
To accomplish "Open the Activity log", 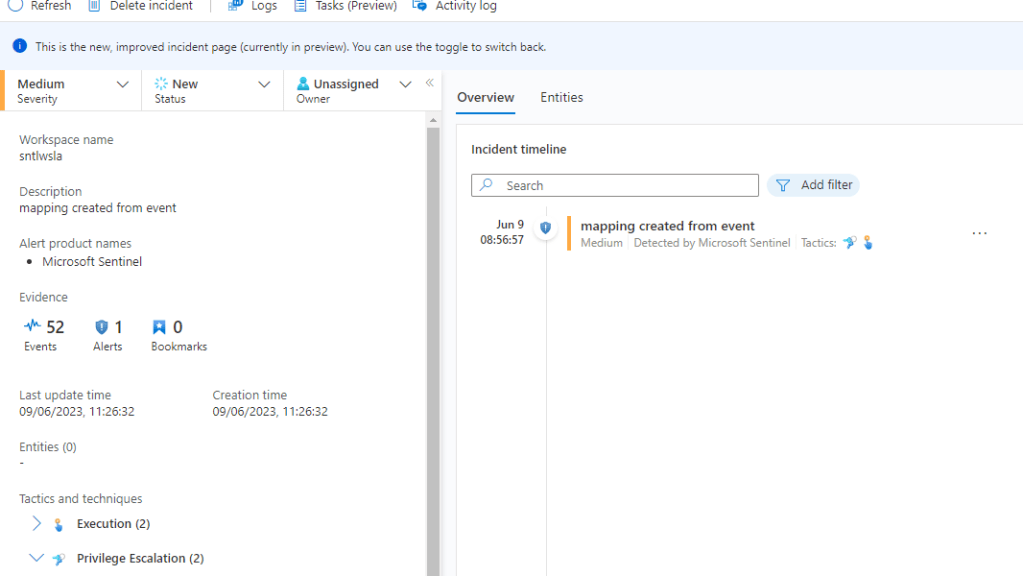I will click(420, 6).
